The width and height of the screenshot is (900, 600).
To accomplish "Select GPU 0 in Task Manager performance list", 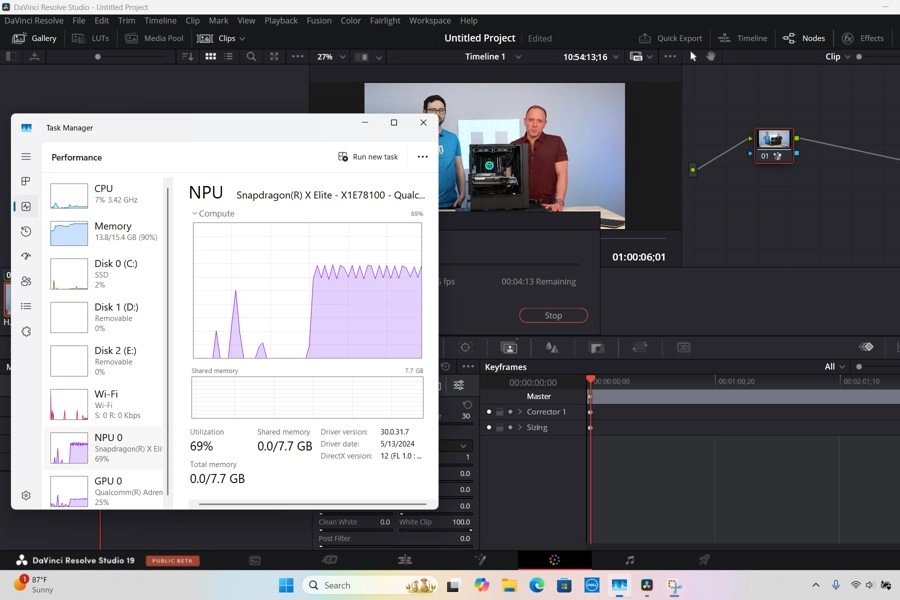I will click(x=104, y=491).
